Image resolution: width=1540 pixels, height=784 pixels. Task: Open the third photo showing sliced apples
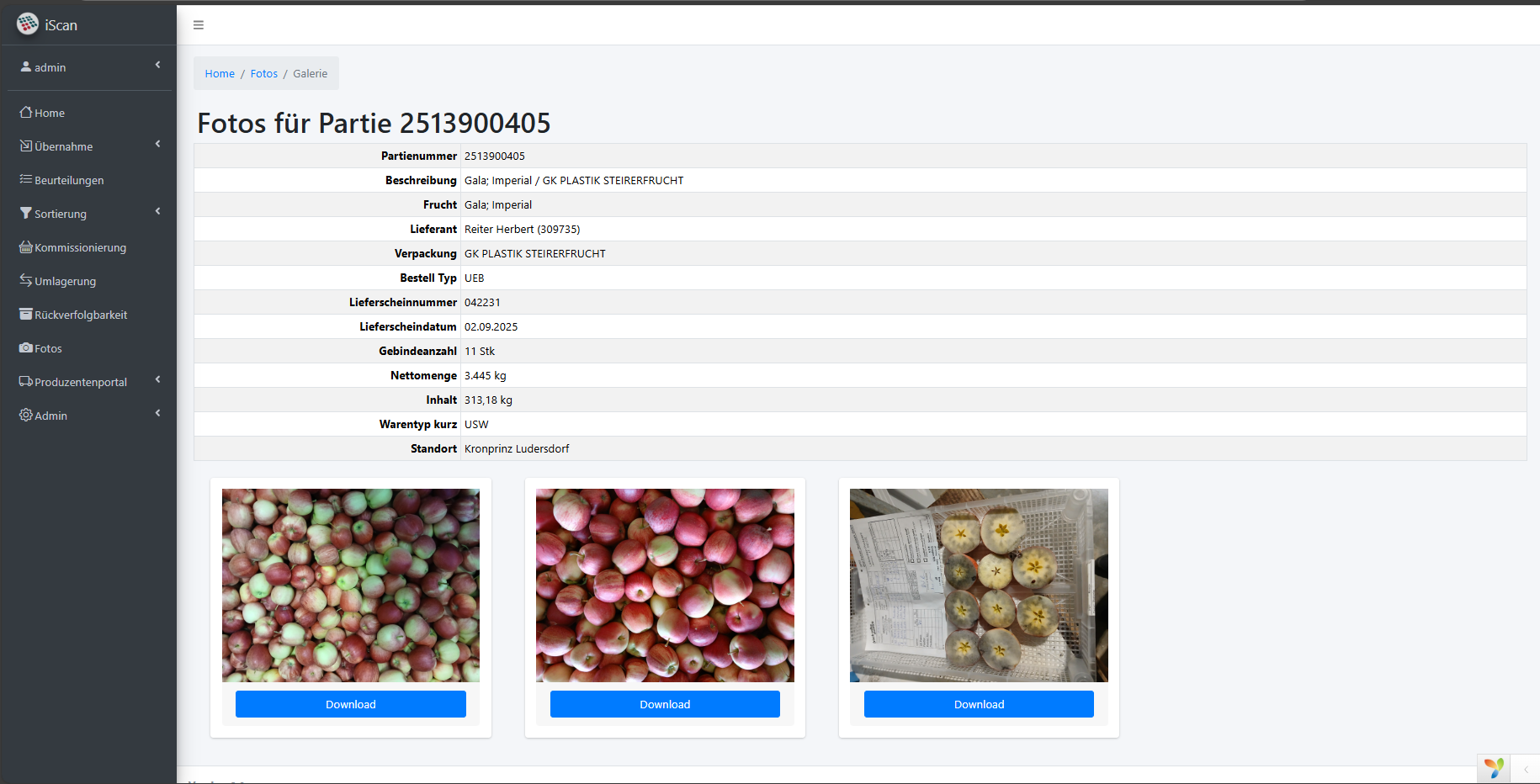tap(979, 585)
